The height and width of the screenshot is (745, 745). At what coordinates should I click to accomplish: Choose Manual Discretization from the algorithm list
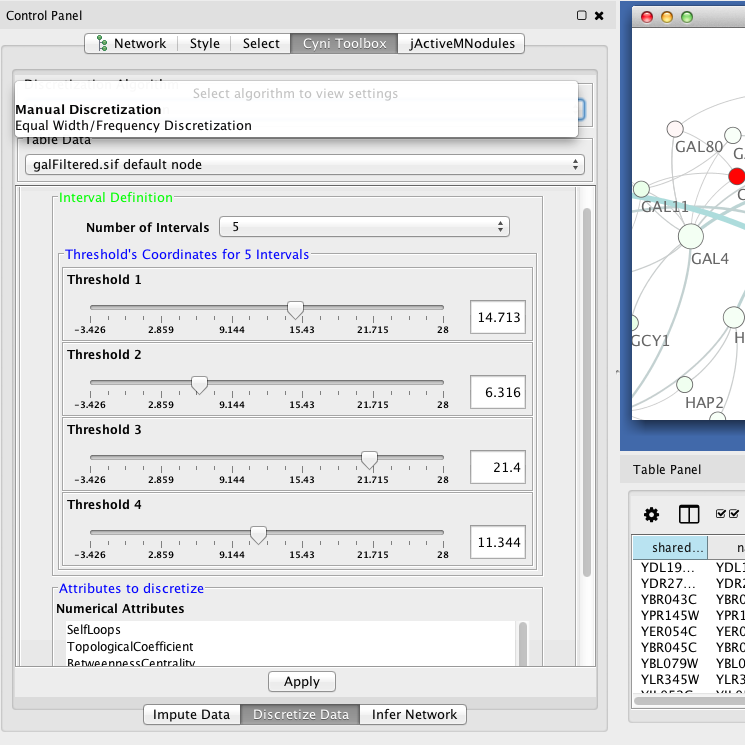click(88, 109)
